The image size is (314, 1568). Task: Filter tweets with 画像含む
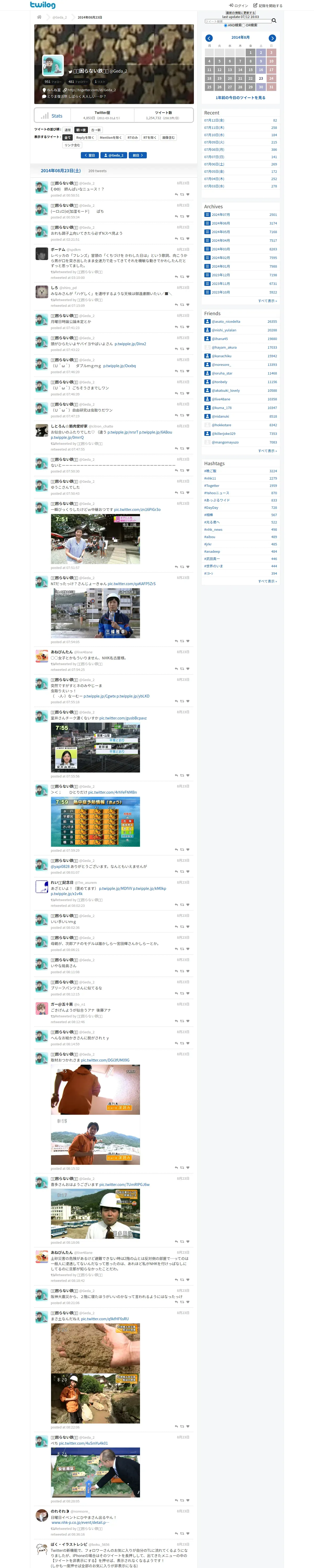[x=168, y=137]
